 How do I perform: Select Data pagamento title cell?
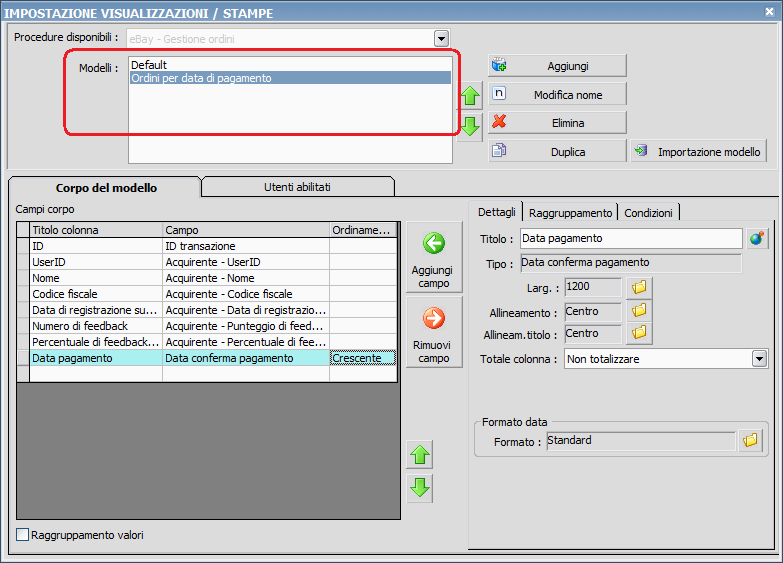tap(96, 358)
